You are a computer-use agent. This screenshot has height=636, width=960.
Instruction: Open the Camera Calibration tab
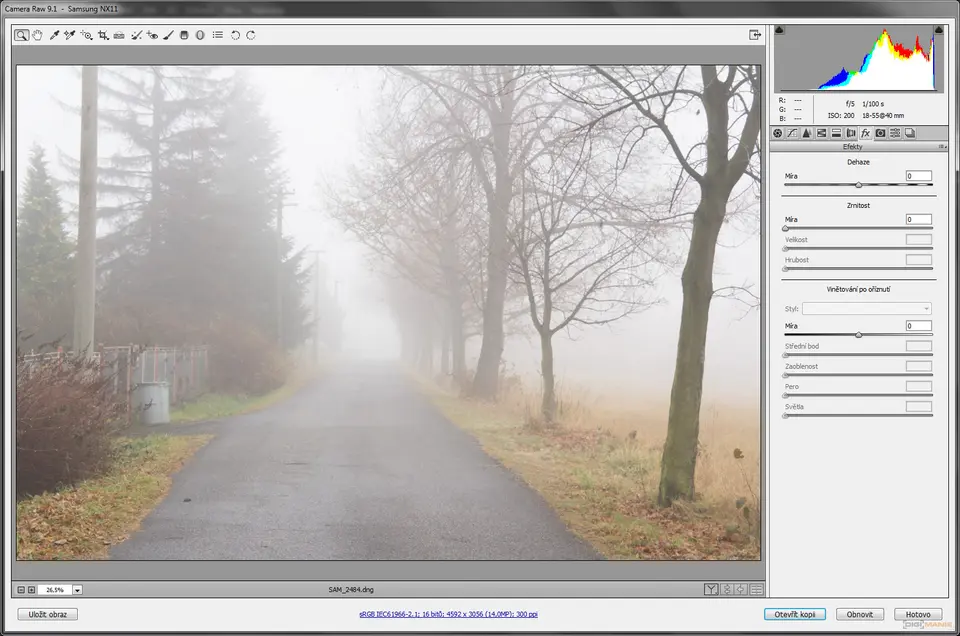point(880,133)
